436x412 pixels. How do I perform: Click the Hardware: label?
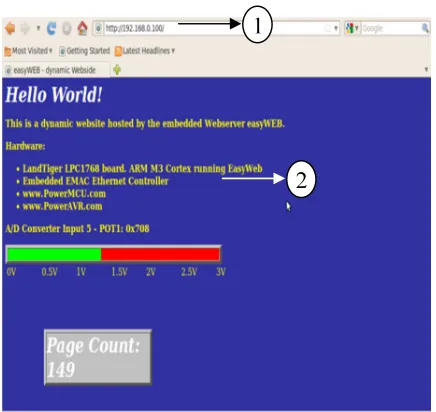tap(25, 146)
